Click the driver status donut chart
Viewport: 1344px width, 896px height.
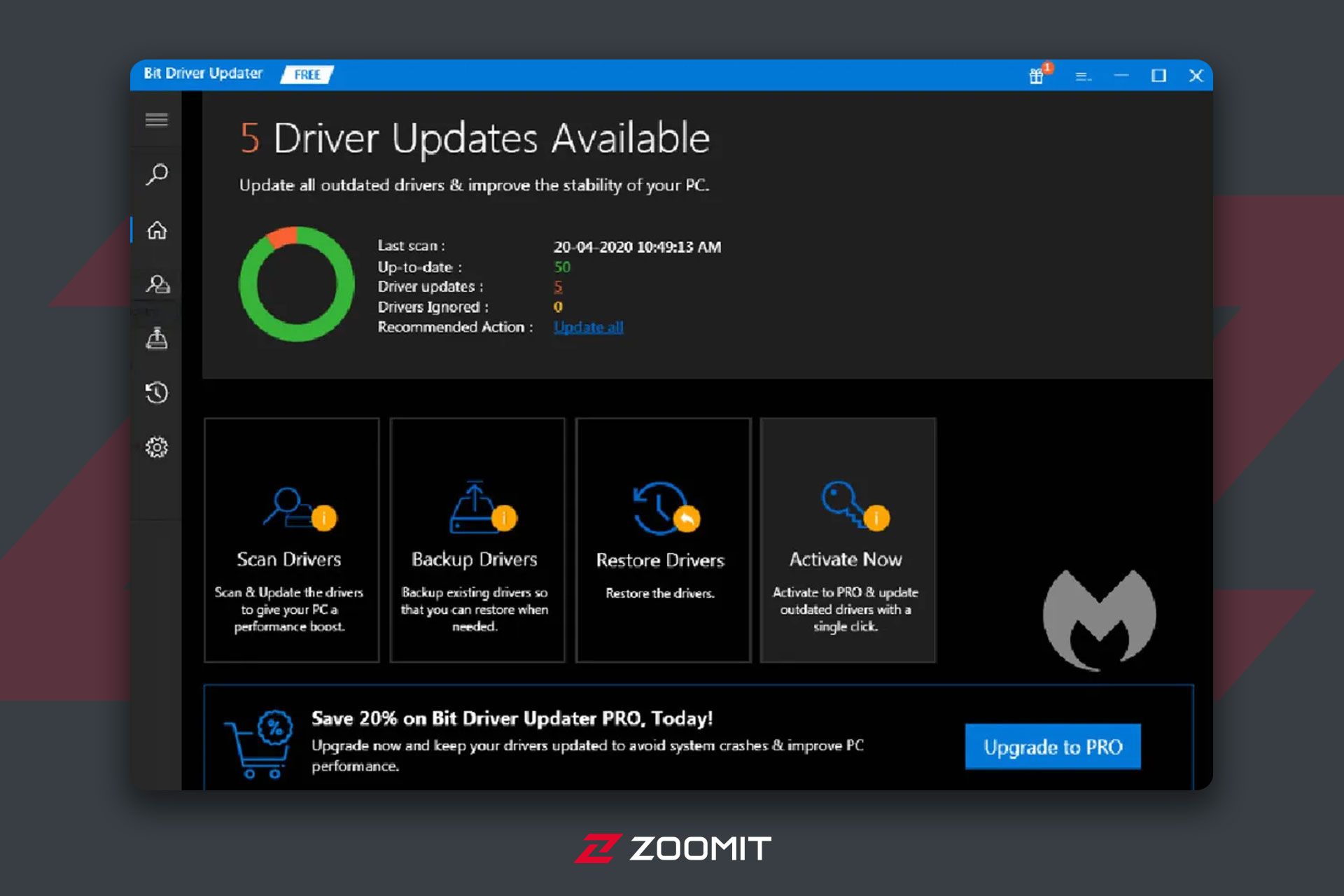[297, 284]
